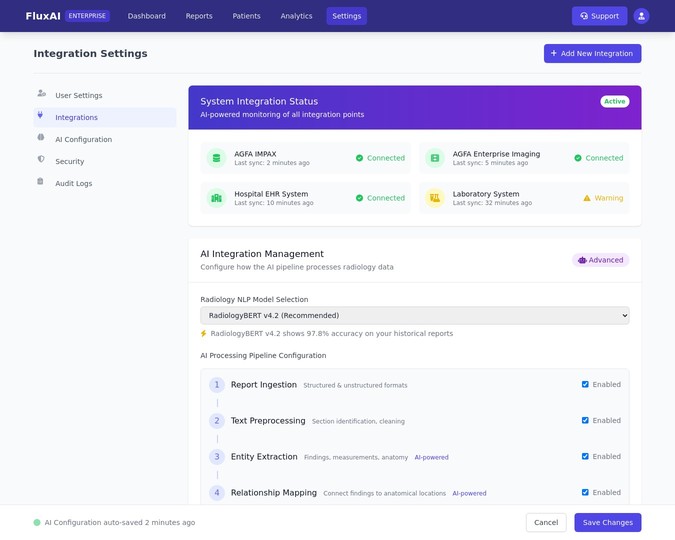This screenshot has height=540, width=675.
Task: Click the AGFA Enterprise Imaging archive icon
Action: click(x=435, y=158)
